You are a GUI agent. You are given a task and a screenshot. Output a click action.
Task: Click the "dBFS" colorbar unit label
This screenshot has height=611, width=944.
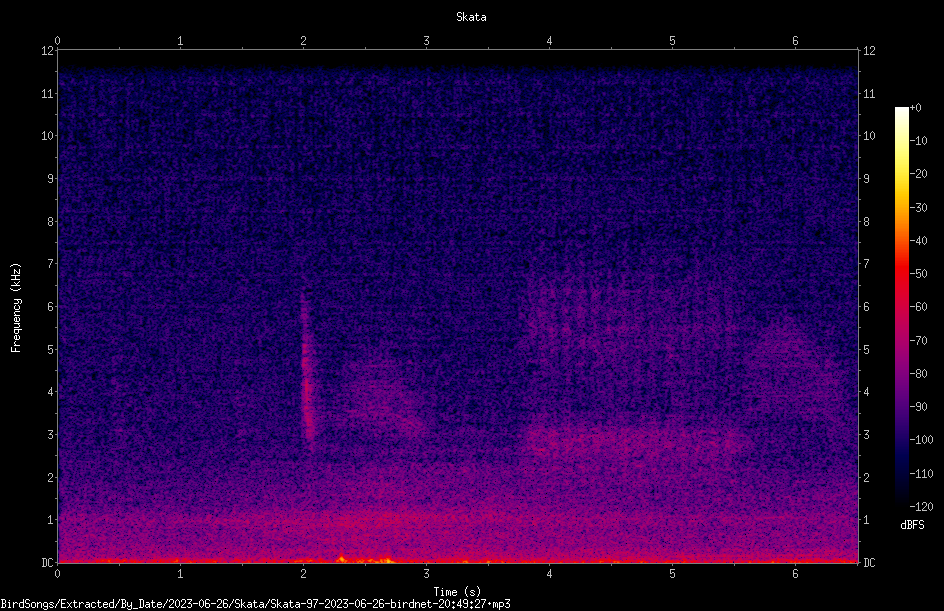coord(912,525)
